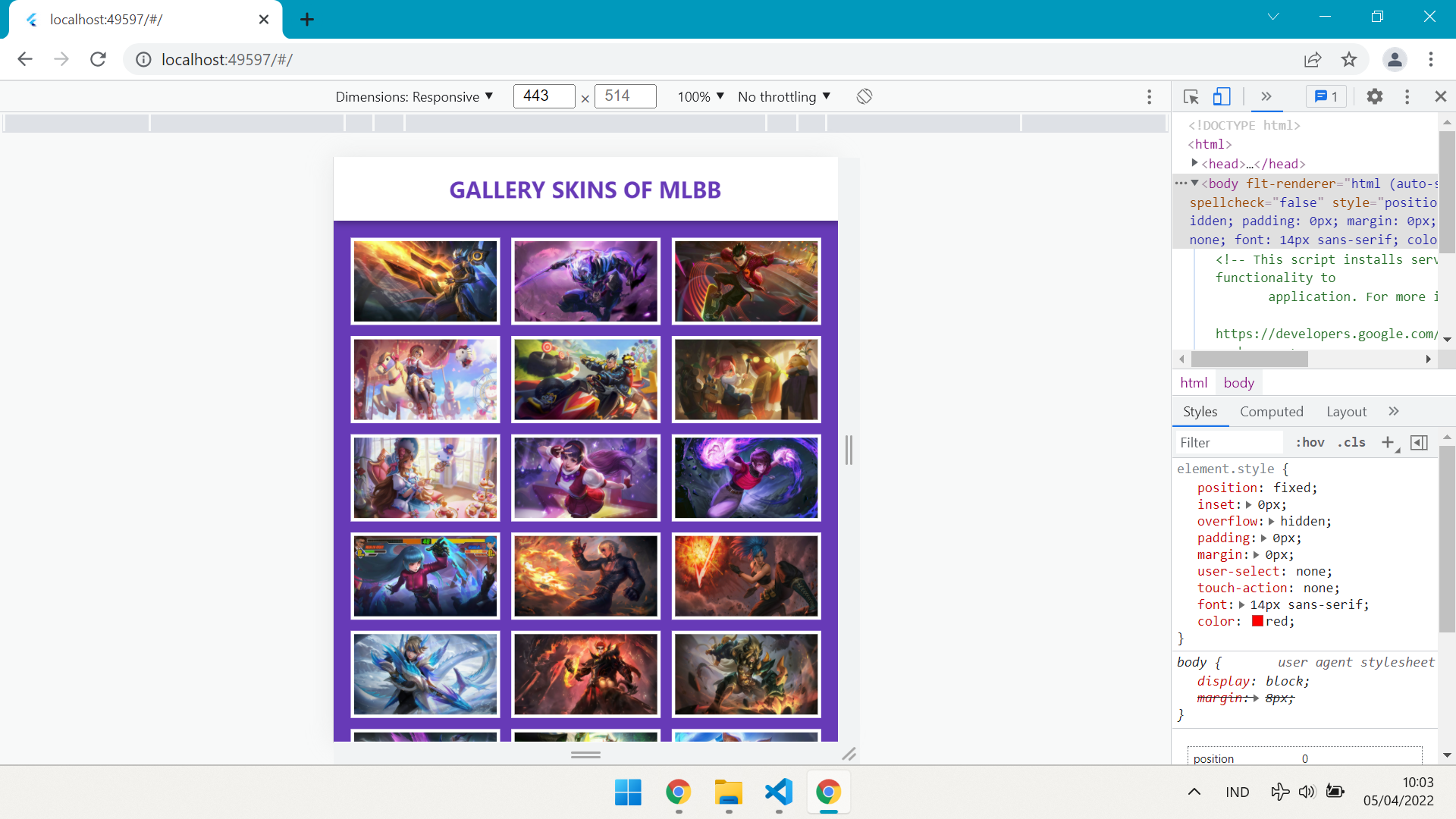
Task: Click the rotate viewport icon
Action: (x=864, y=96)
